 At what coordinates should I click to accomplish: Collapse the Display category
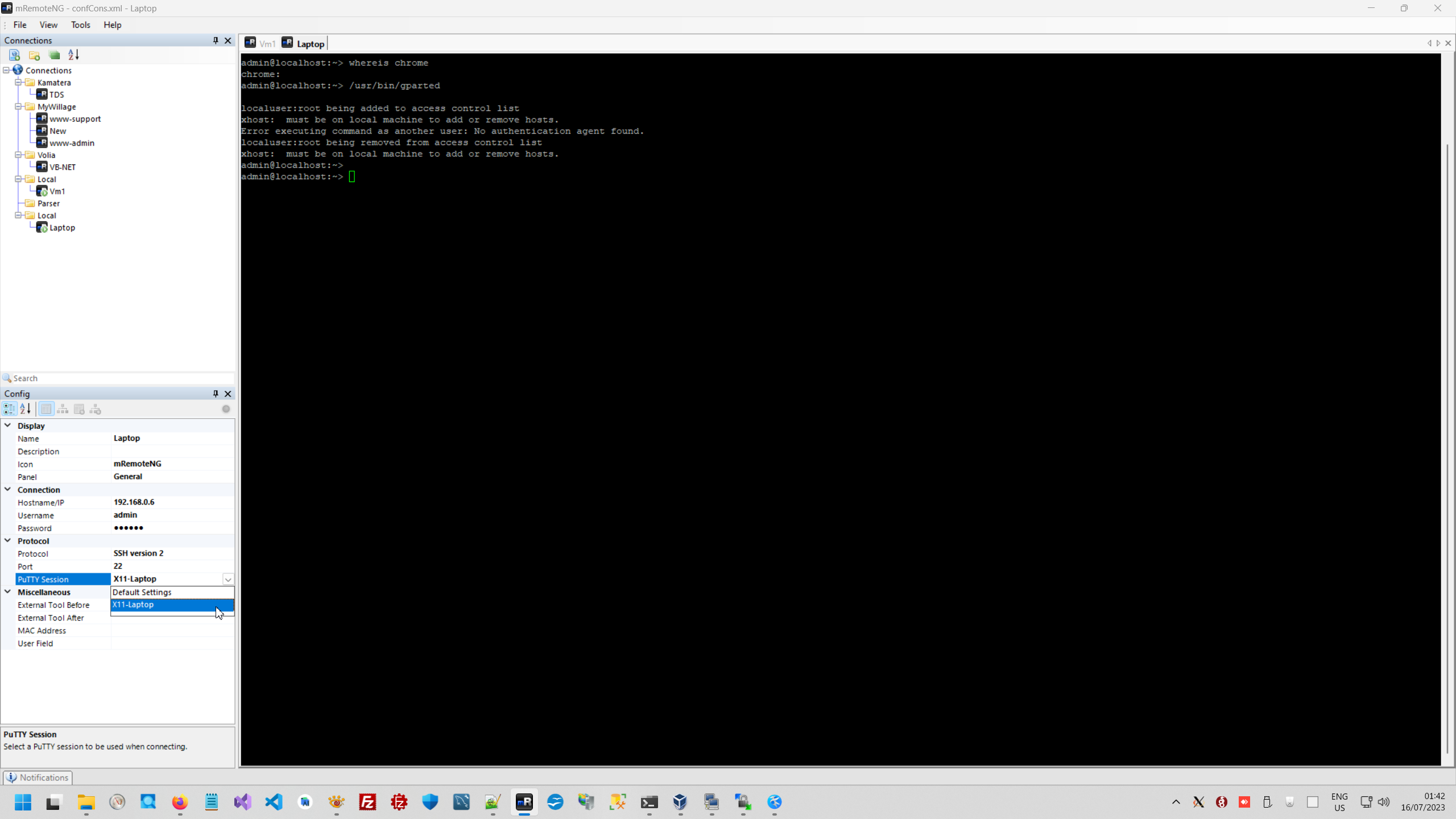[x=7, y=425]
